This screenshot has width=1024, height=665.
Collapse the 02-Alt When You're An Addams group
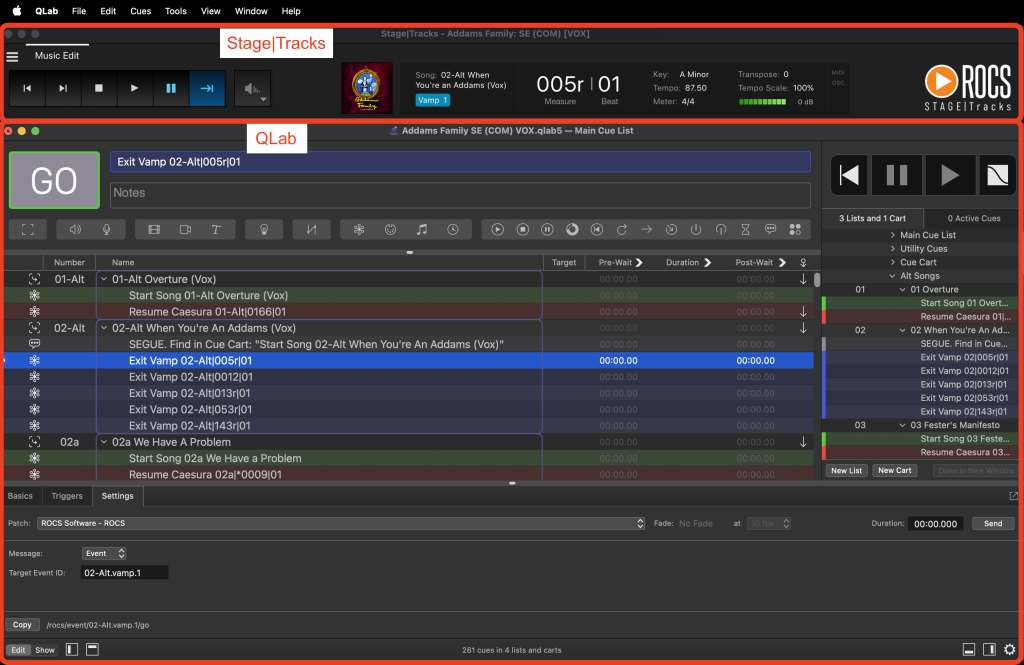[104, 328]
